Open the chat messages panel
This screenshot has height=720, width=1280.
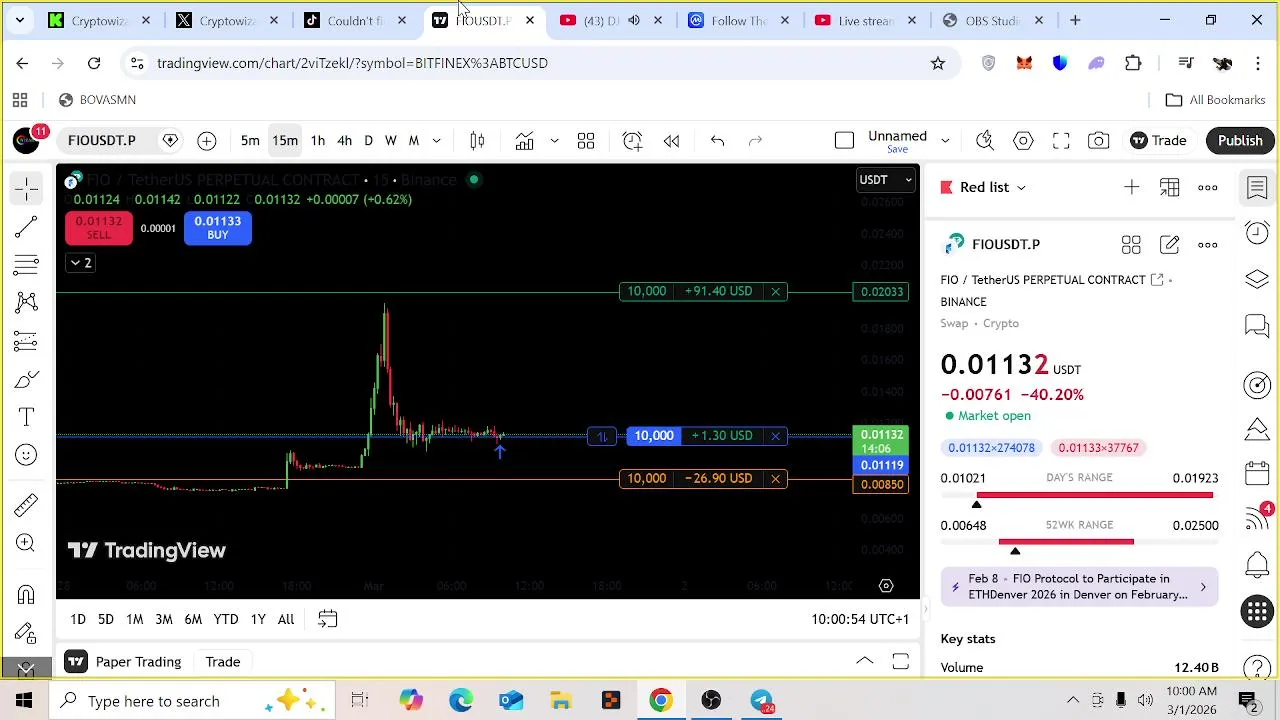point(1257,325)
